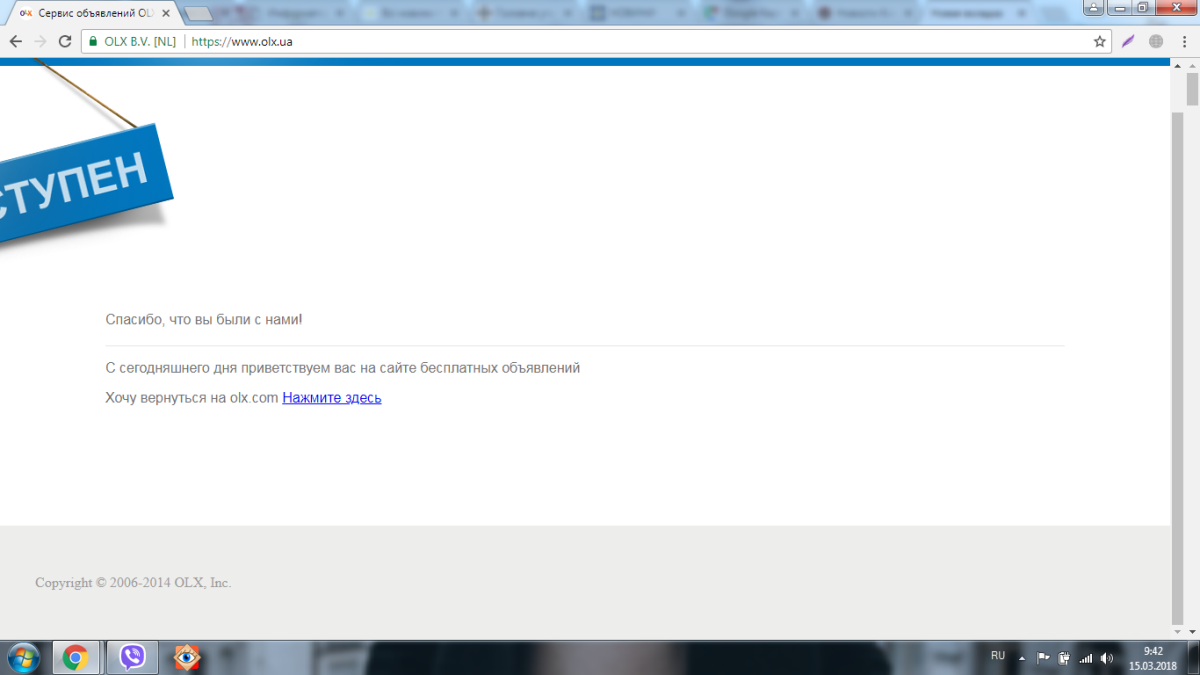View the OLX B.V. secure certificate info
Image resolution: width=1200 pixels, height=675 pixels.
coord(131,42)
